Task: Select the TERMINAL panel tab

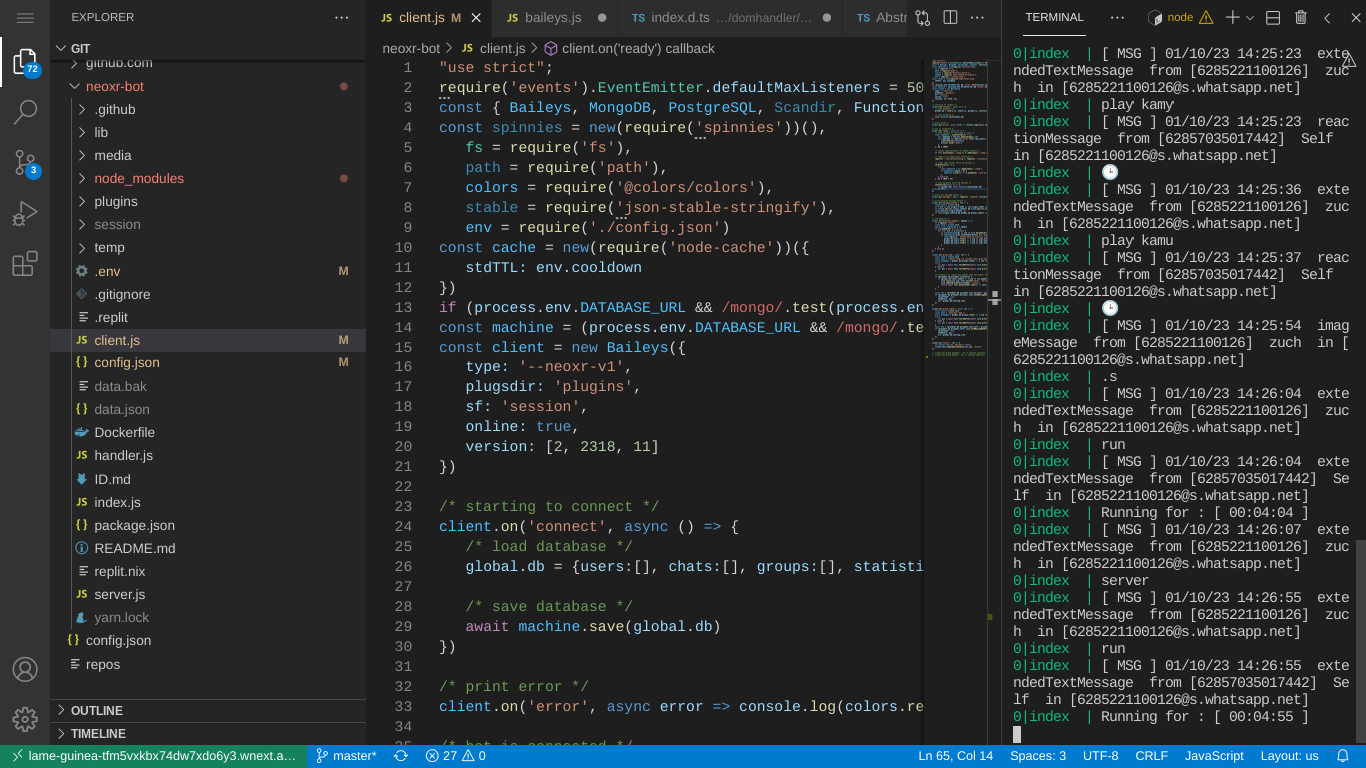Action: 1054,18
